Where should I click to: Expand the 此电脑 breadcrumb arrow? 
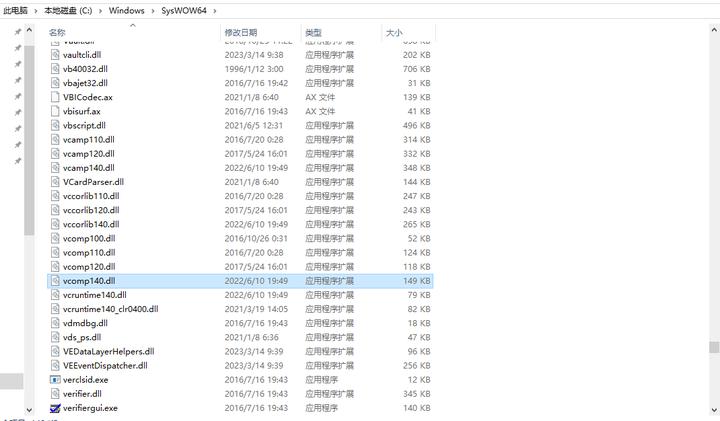pyautogui.click(x=35, y=11)
